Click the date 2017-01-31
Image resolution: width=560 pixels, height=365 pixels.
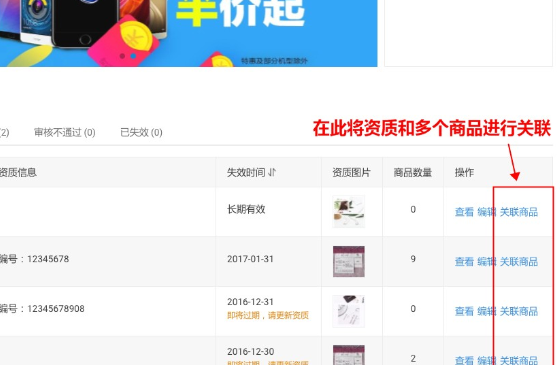[x=250, y=259]
